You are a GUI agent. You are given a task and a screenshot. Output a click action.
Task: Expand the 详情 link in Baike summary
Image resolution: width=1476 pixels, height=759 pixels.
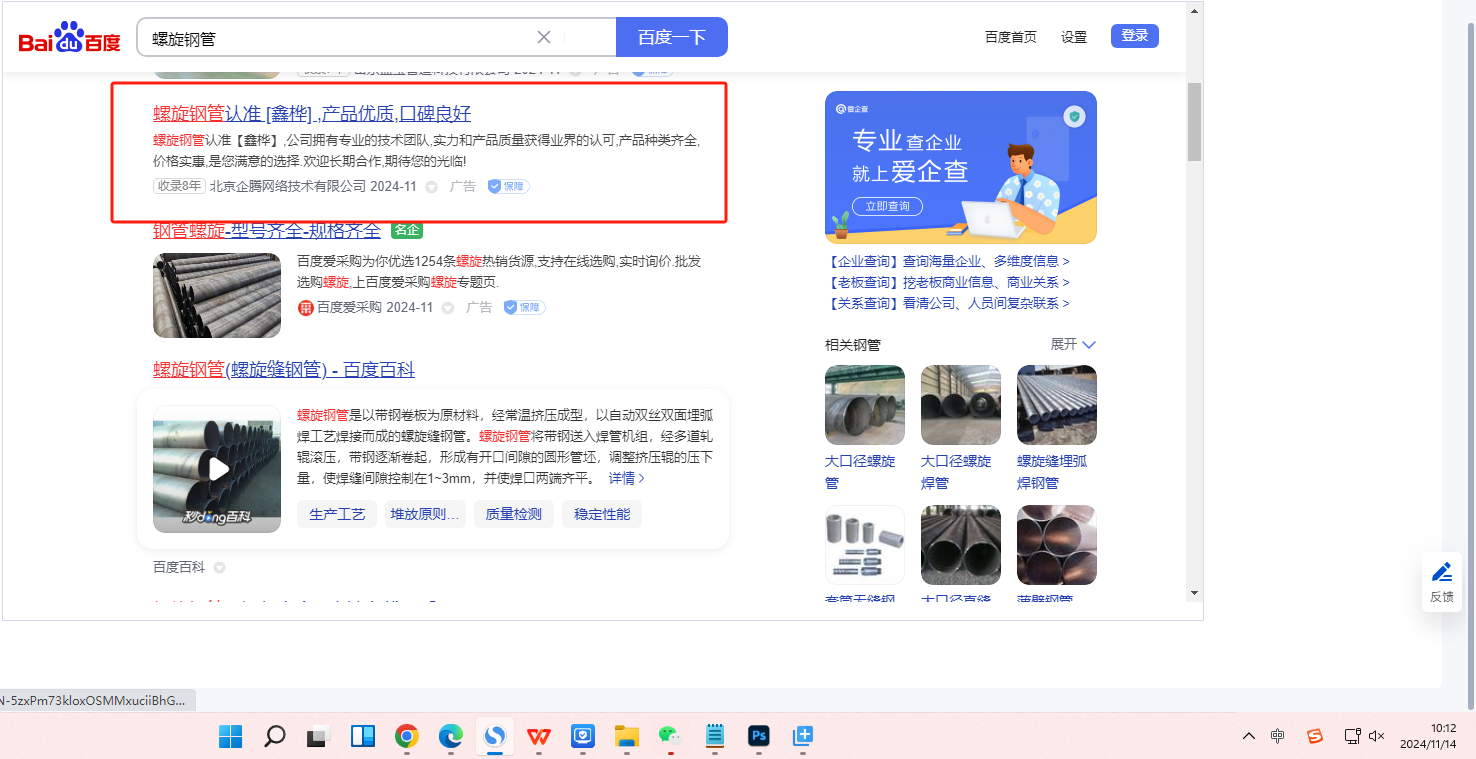(627, 478)
